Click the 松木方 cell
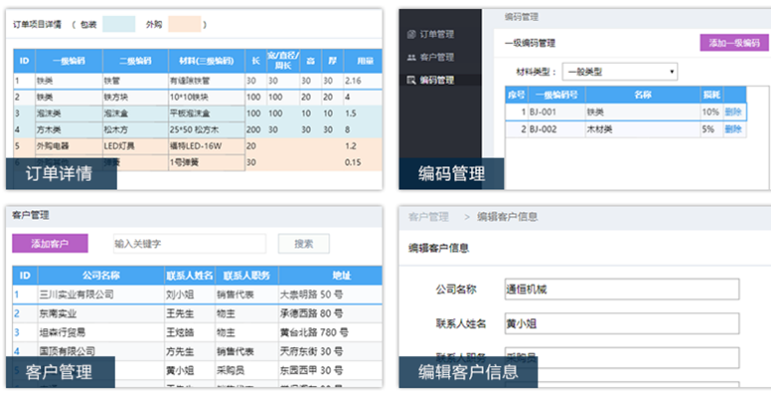 point(135,130)
